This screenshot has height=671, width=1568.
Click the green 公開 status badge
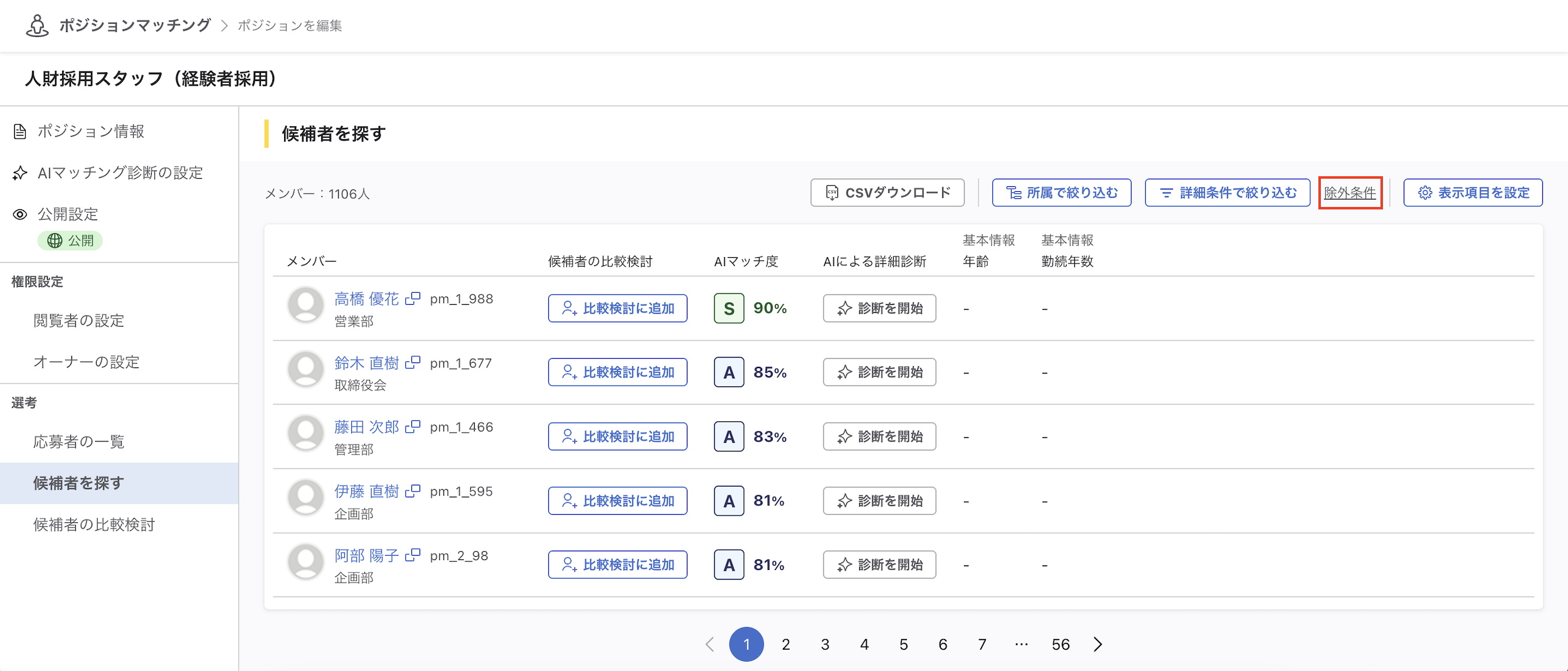(x=70, y=241)
